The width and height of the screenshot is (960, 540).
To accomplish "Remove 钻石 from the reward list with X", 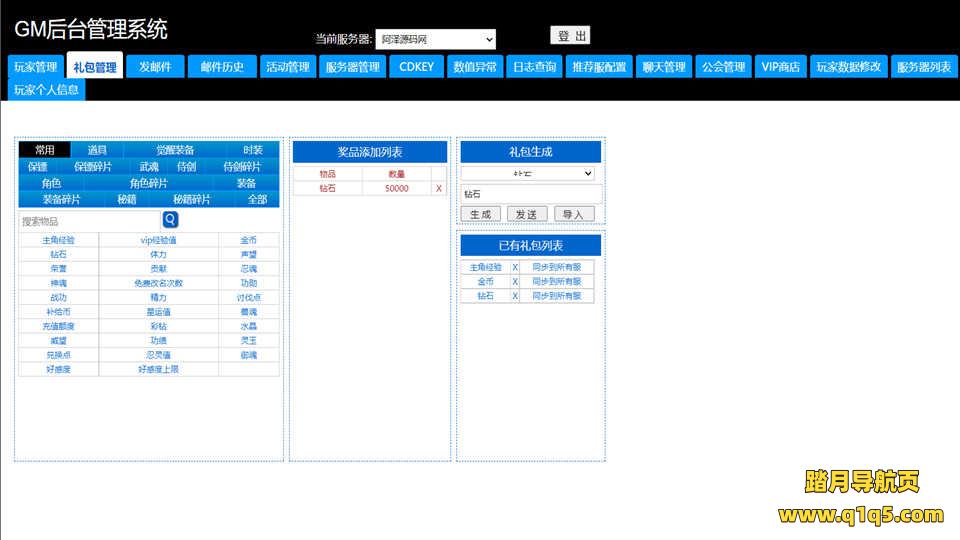I will click(x=438, y=188).
